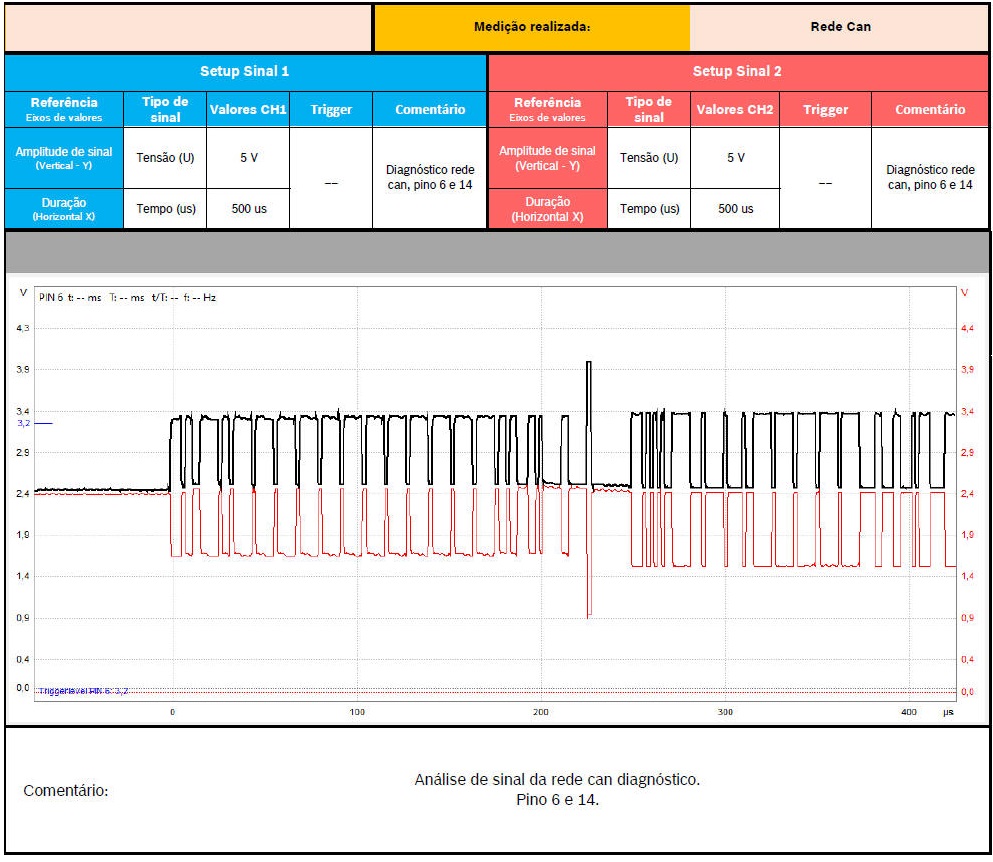This screenshot has width=993, height=862.
Task: Click the Valores CH1 column header
Action: (248, 109)
